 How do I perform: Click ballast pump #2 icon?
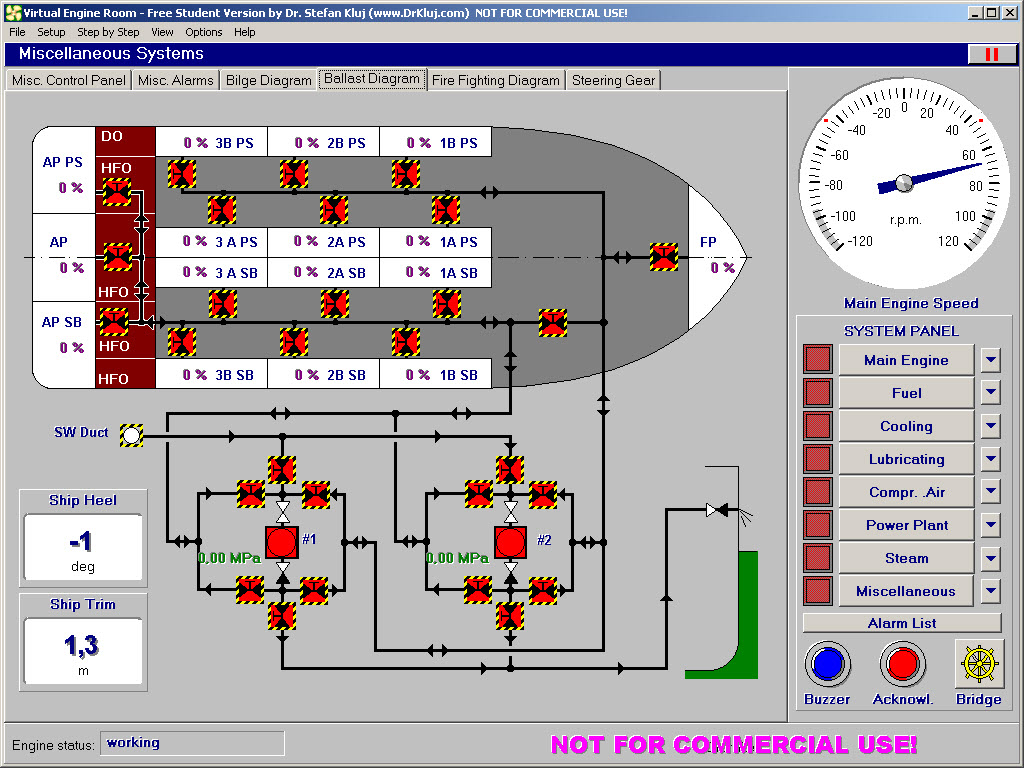(511, 542)
